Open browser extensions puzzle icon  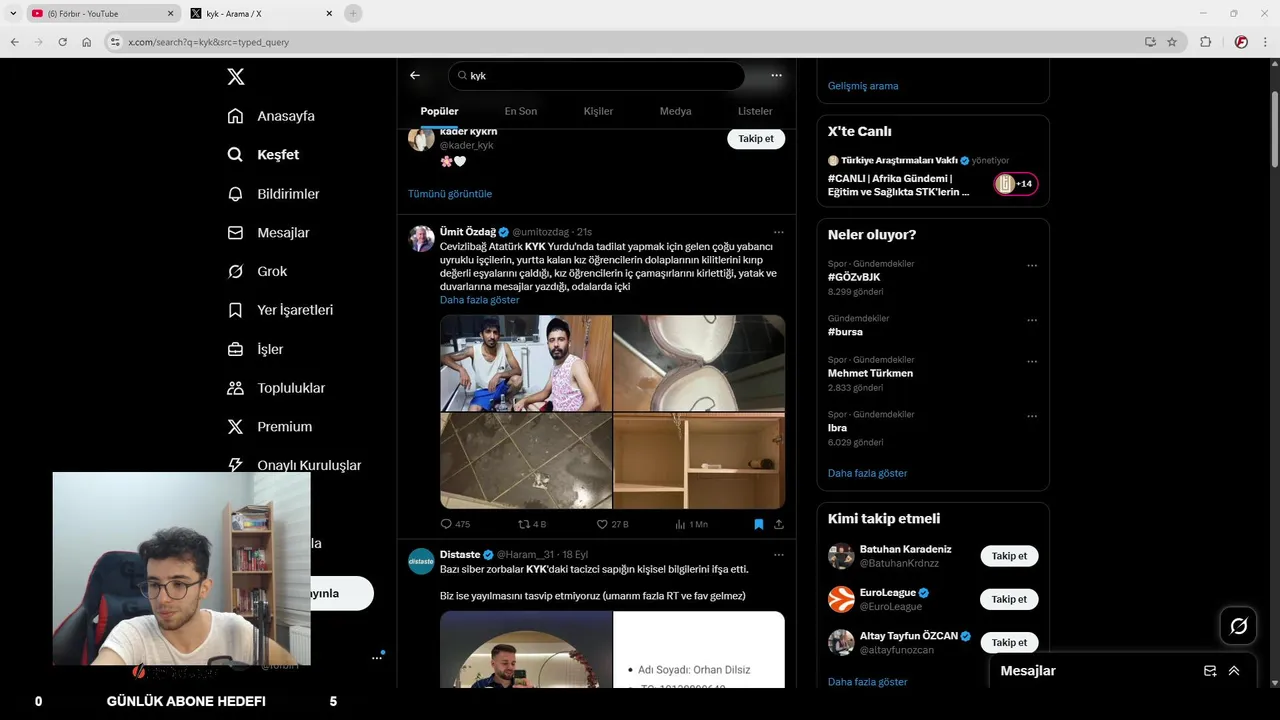[1205, 42]
